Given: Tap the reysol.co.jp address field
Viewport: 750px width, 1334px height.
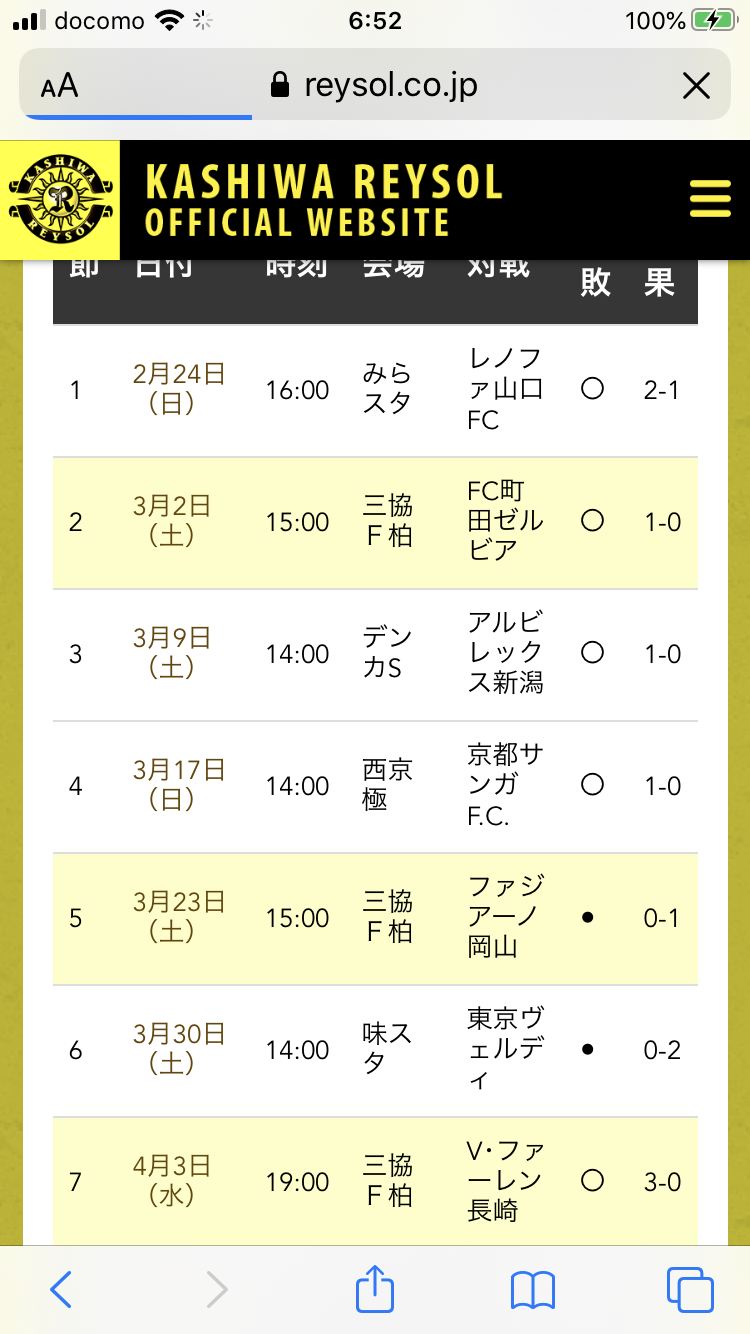Looking at the screenshot, I should (x=390, y=86).
